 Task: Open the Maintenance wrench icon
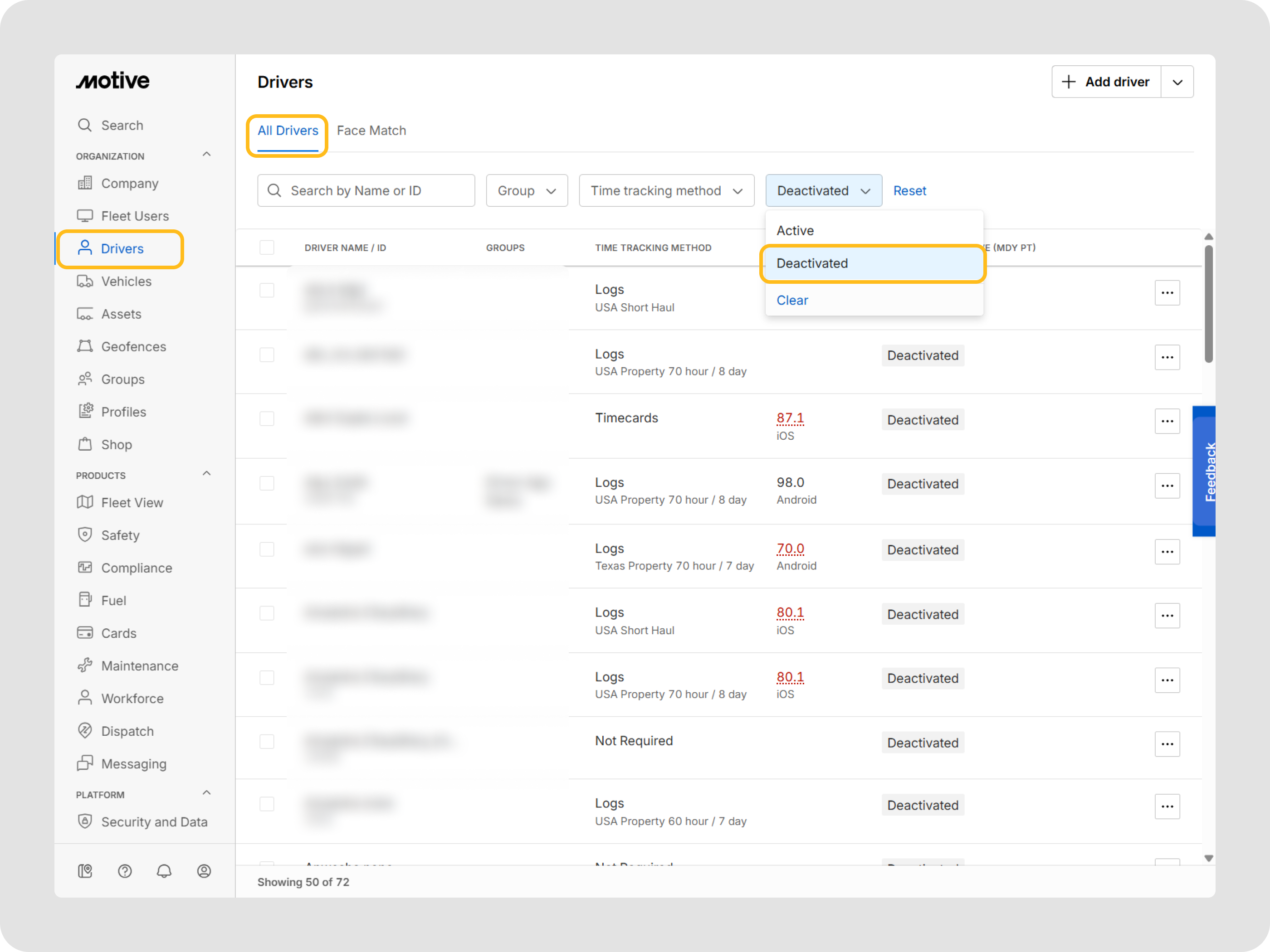(85, 665)
